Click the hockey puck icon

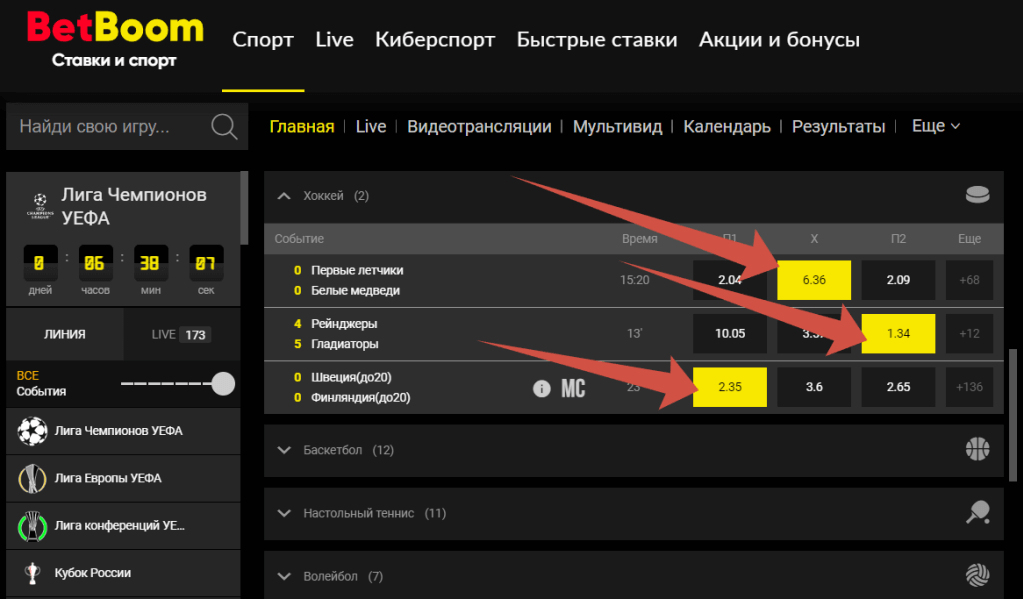[x=977, y=196]
